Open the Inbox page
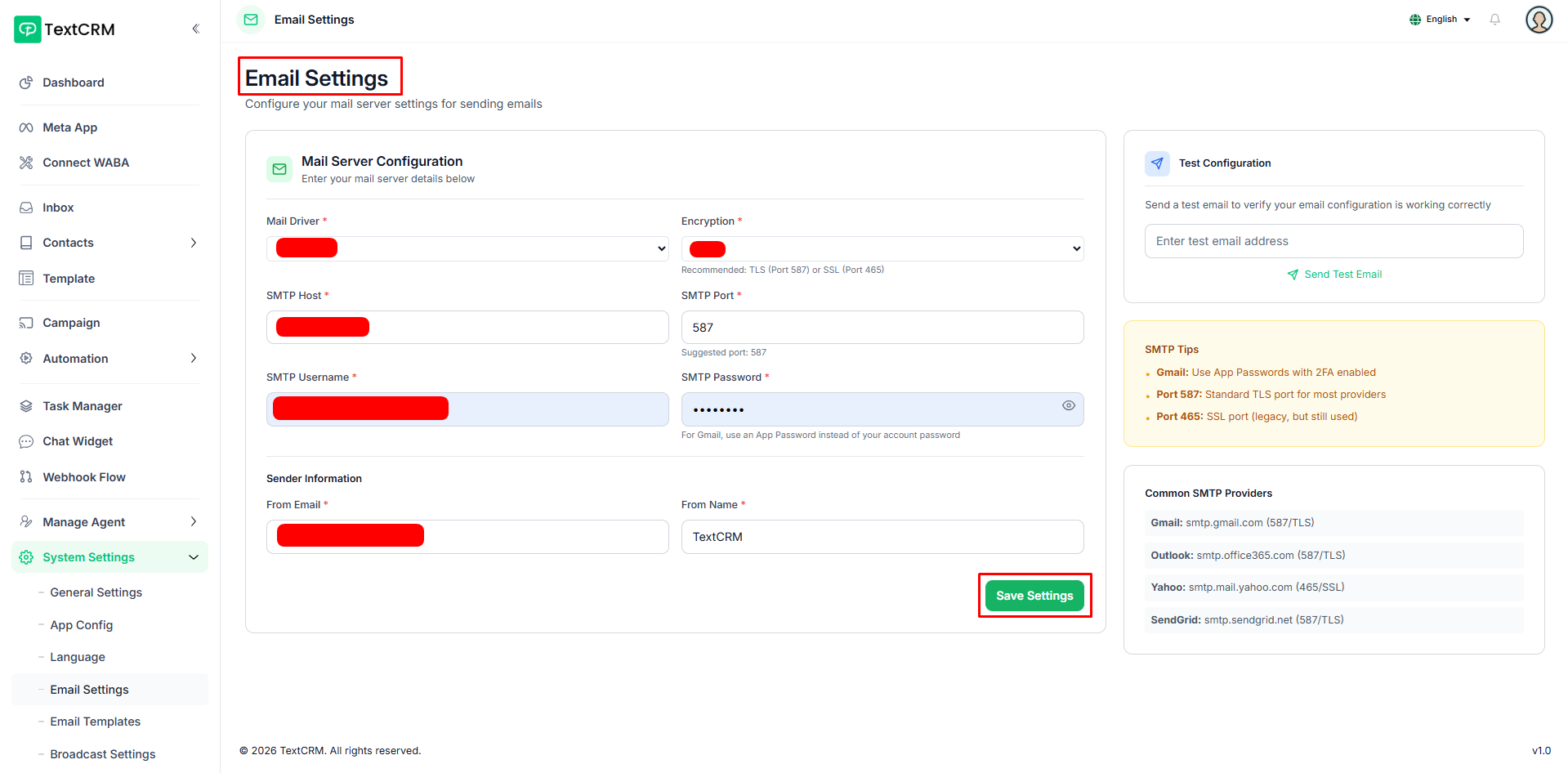 tap(58, 208)
